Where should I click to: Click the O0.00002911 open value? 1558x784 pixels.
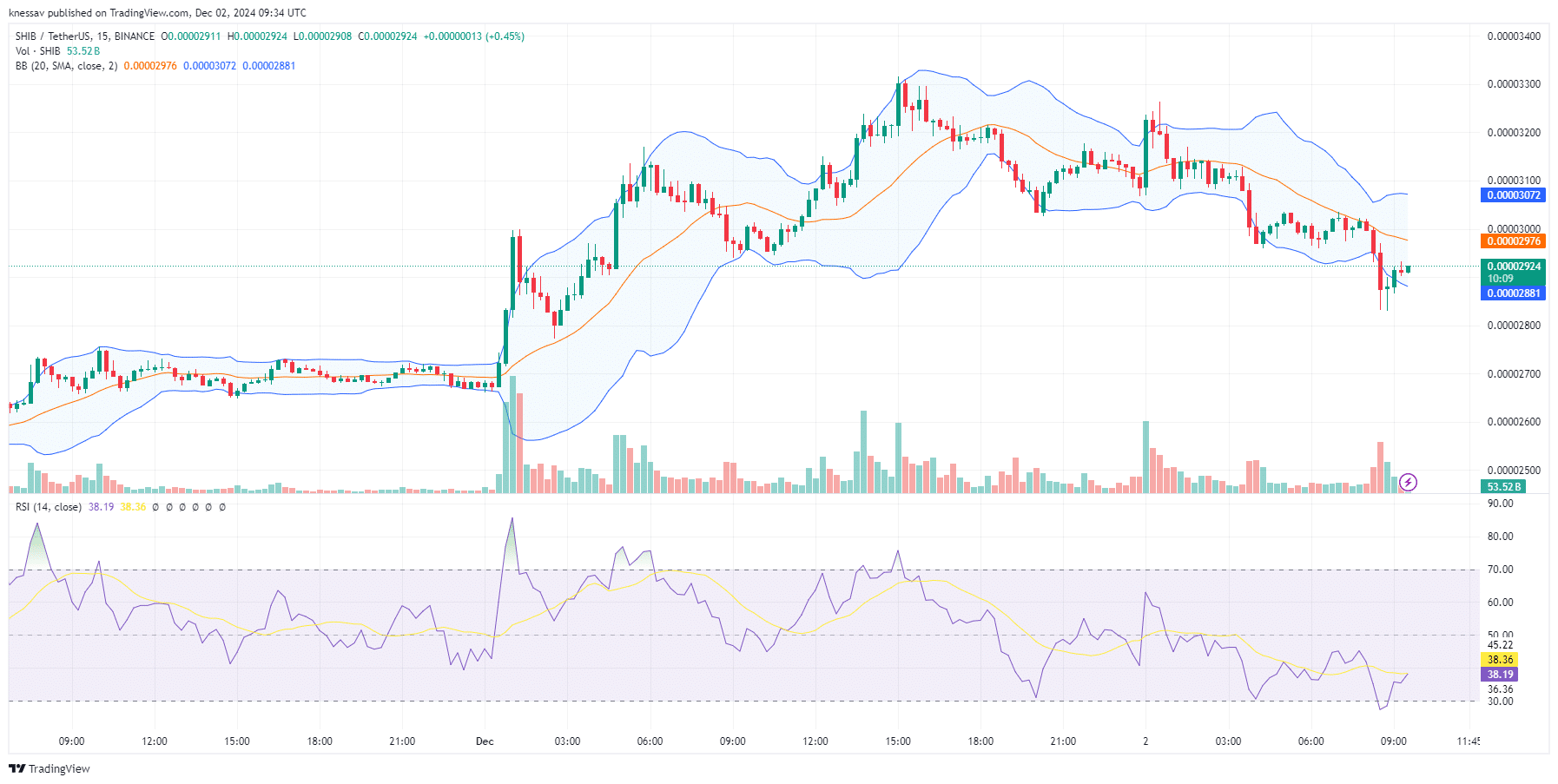[x=191, y=36]
